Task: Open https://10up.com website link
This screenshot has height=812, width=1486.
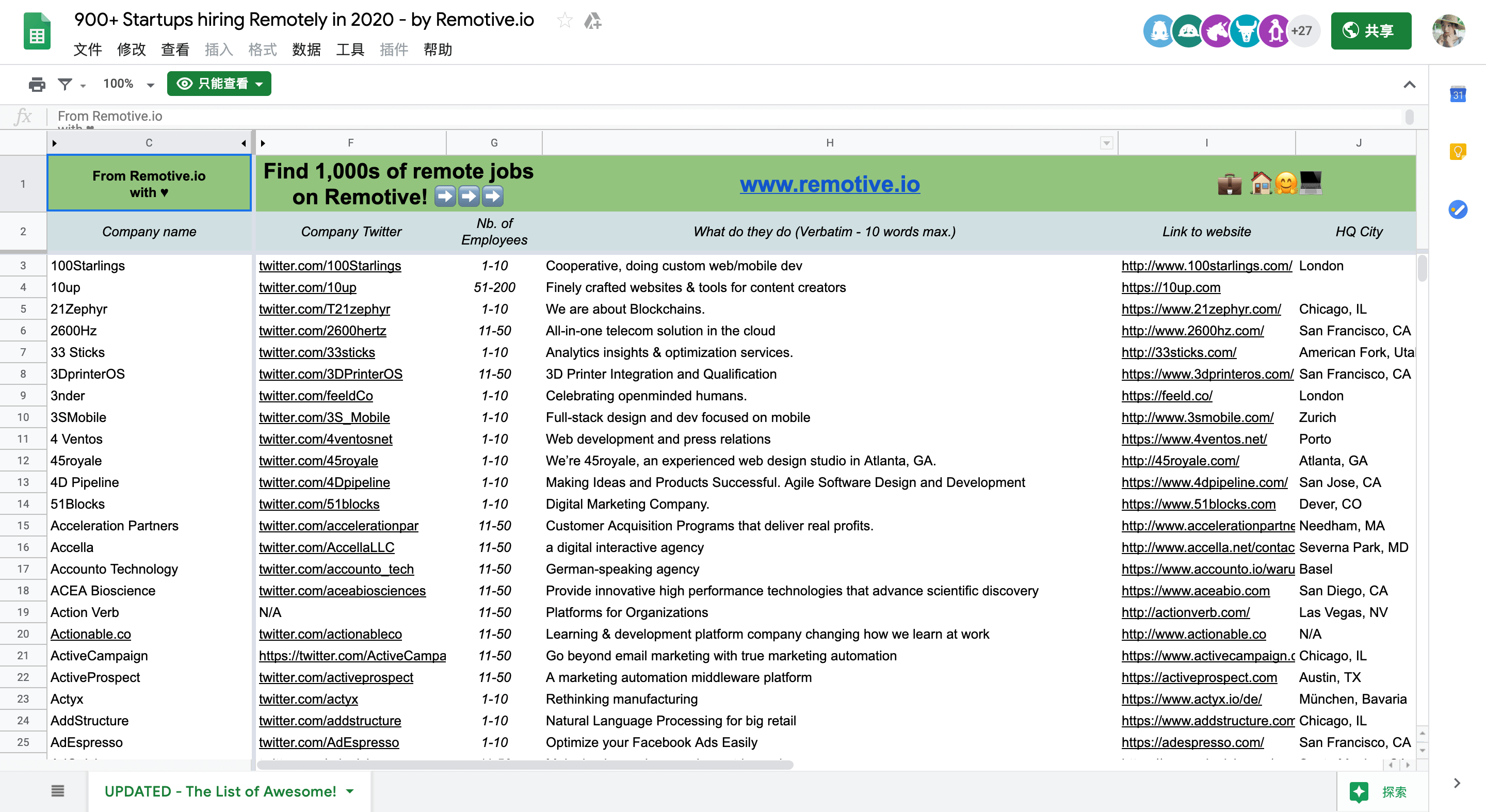Action: click(x=1170, y=287)
